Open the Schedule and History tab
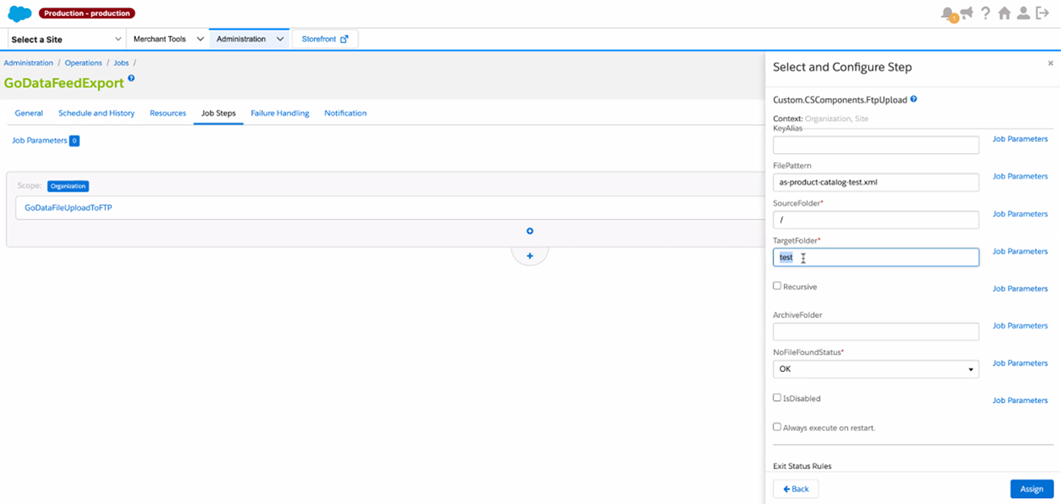This screenshot has height=504, width=1061. point(96,113)
